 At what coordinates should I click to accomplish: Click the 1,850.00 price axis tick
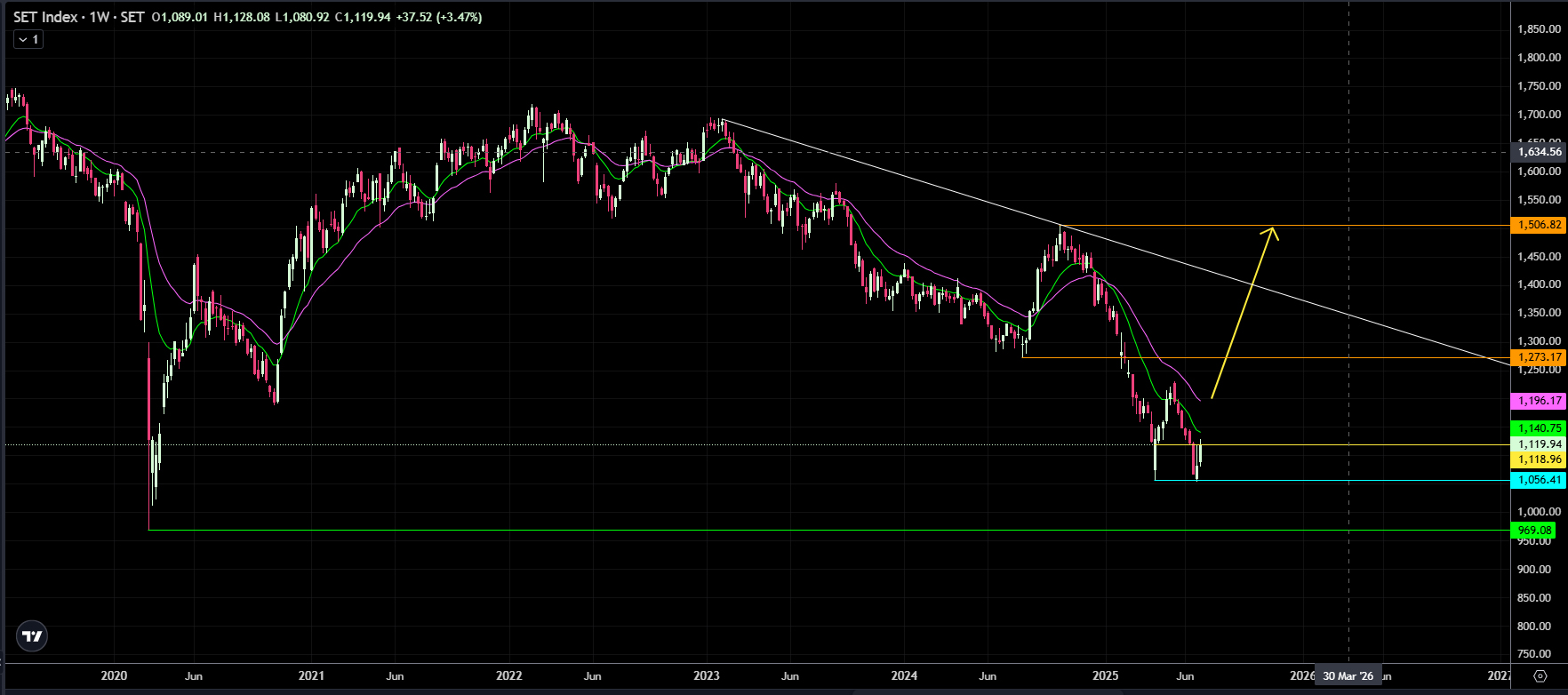pyautogui.click(x=1540, y=29)
